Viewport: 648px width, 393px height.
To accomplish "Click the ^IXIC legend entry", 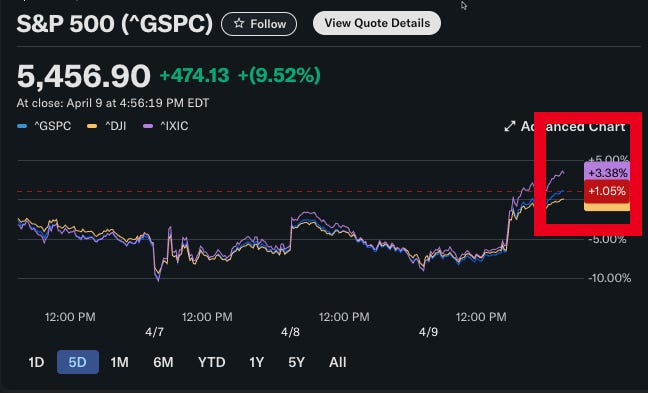I will [166, 126].
